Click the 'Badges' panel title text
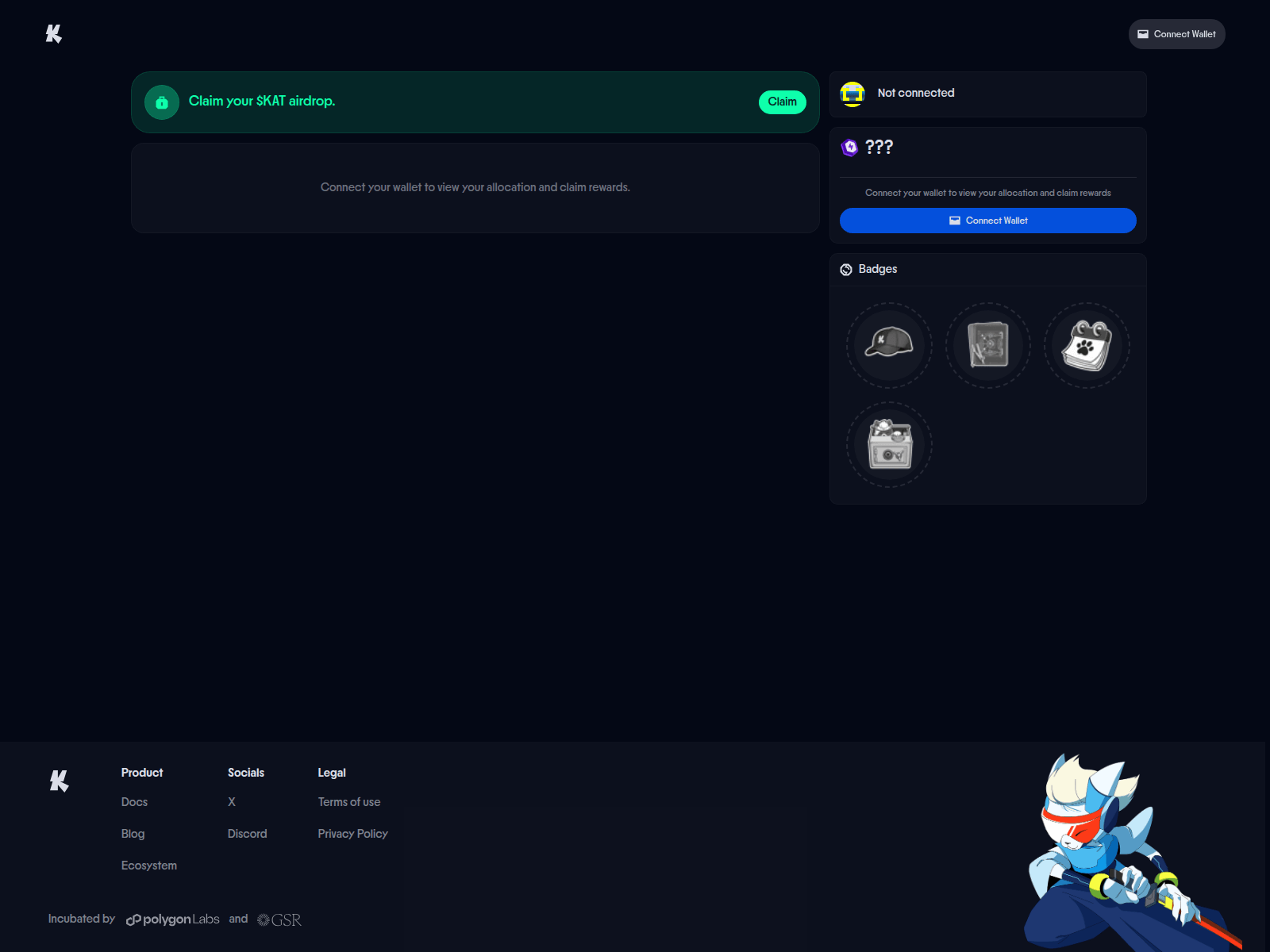 (x=878, y=269)
